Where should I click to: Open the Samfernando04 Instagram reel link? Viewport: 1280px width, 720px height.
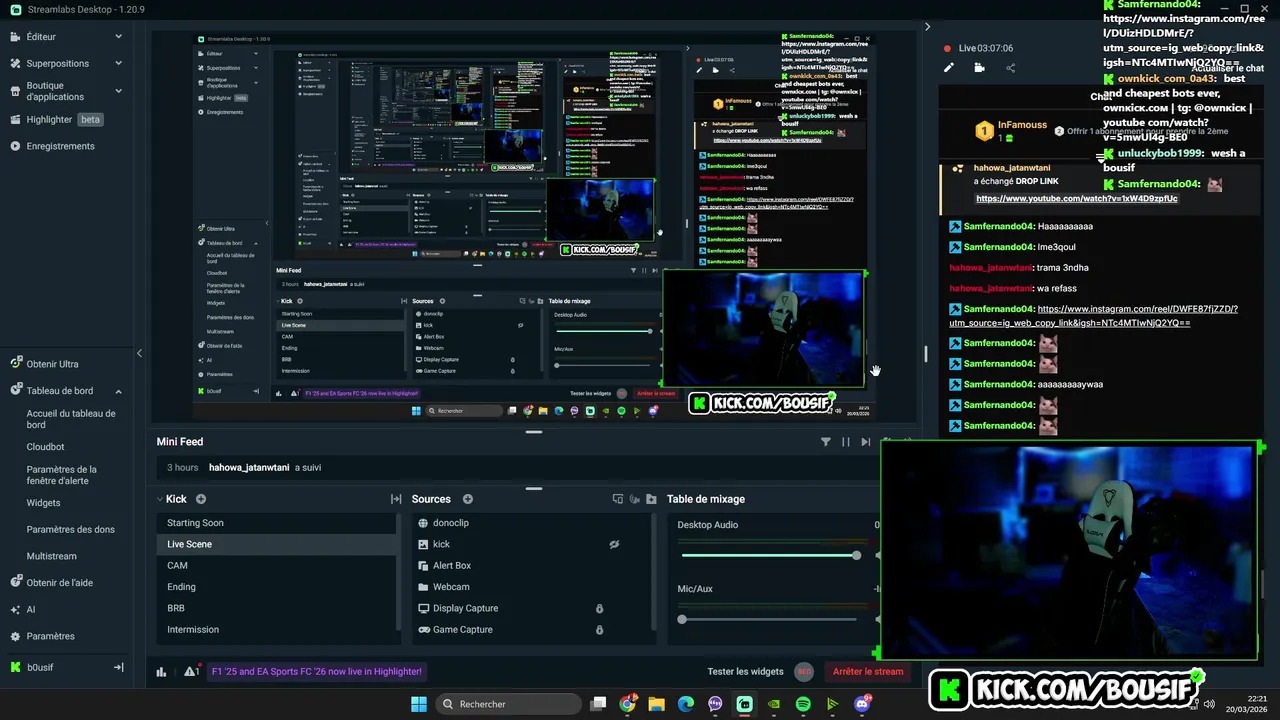[1093, 316]
